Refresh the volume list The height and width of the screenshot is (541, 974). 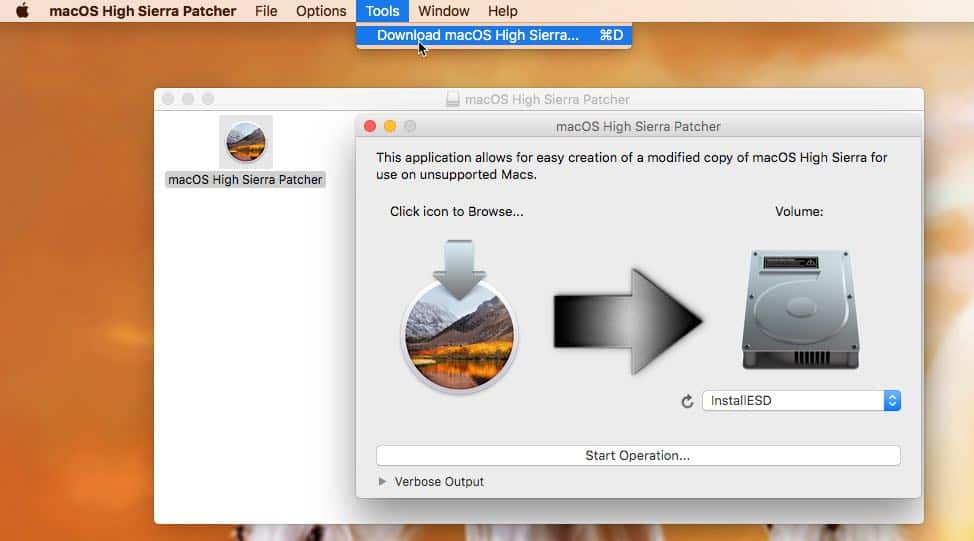point(687,401)
